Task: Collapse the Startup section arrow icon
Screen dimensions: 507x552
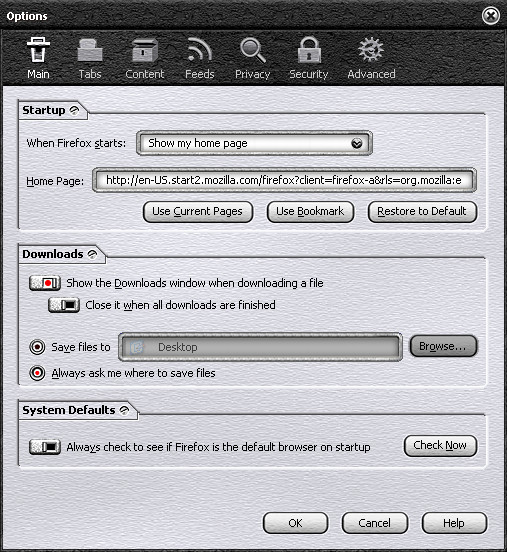Action: pos(74,111)
